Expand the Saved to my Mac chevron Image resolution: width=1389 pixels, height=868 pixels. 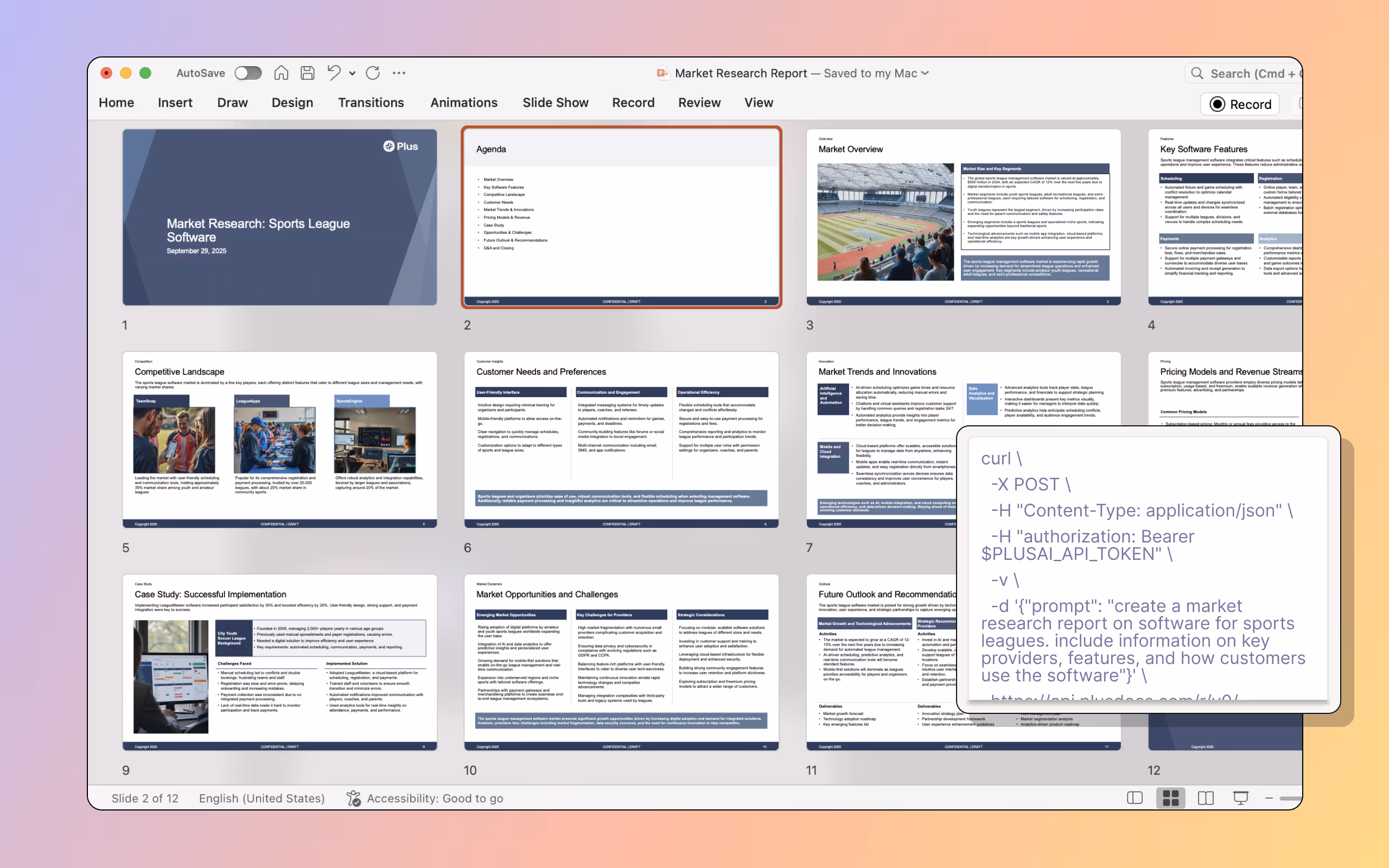coord(925,73)
